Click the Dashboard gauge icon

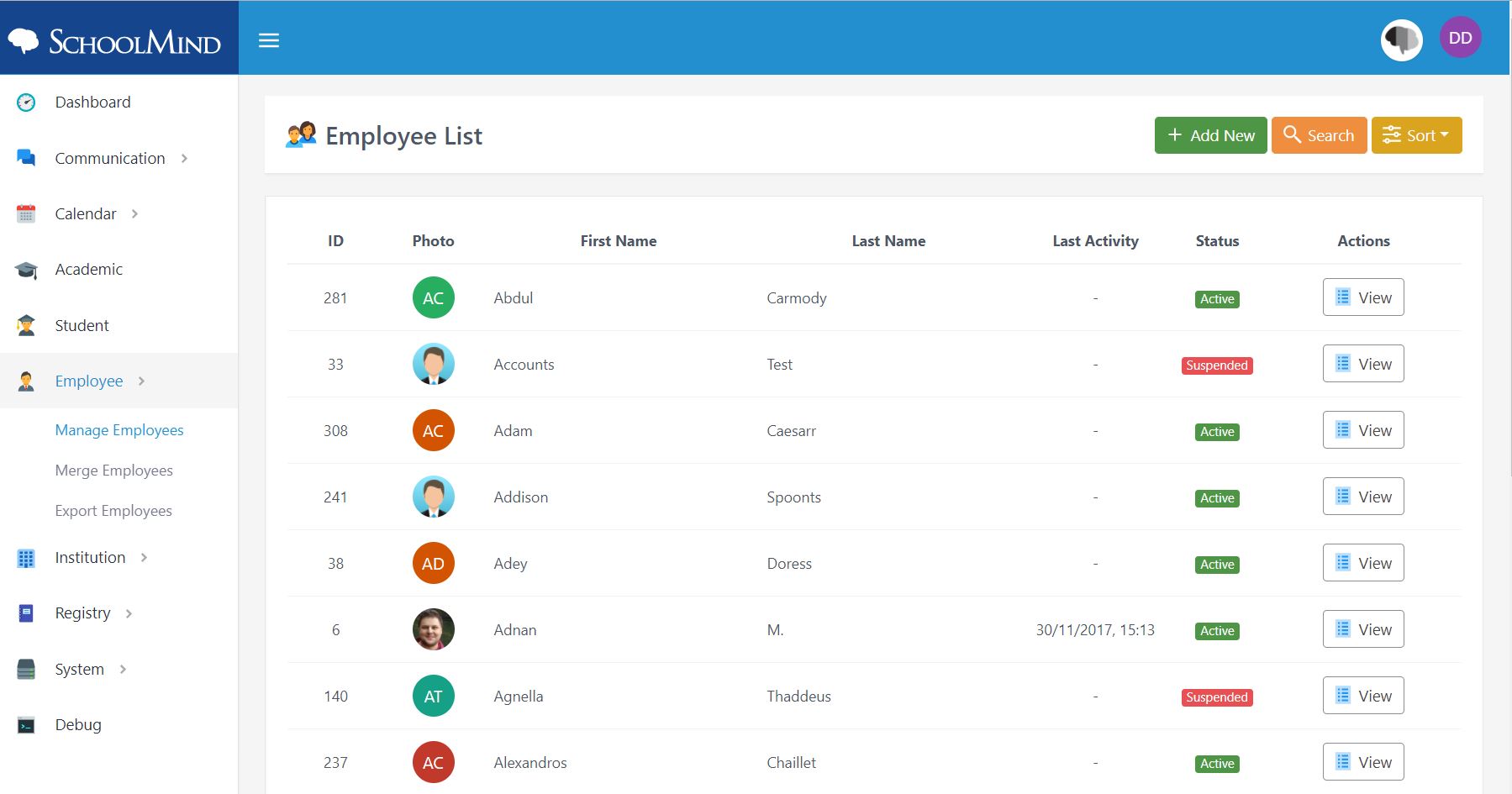click(x=26, y=103)
